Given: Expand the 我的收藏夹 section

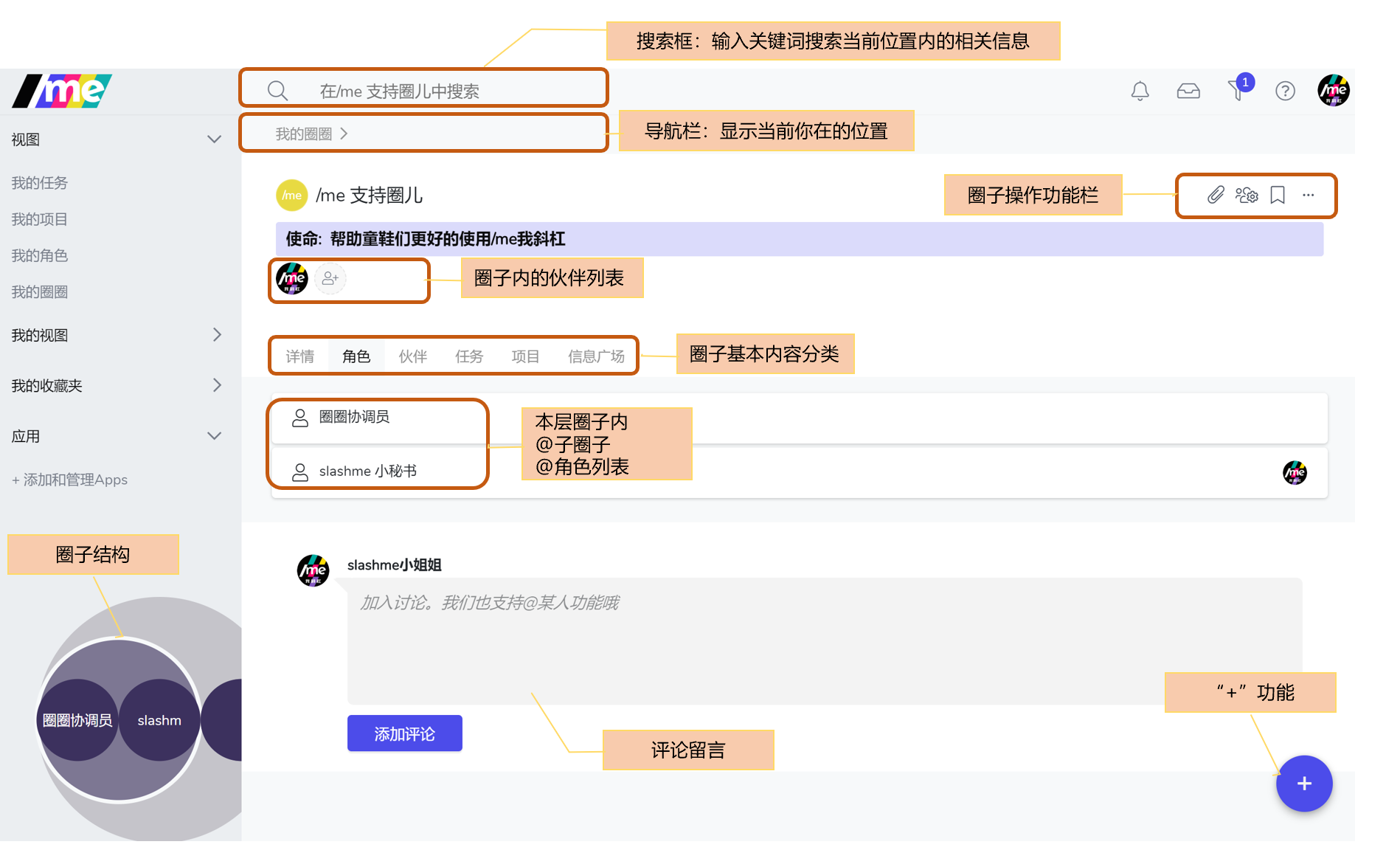Looking at the screenshot, I should tap(217, 385).
